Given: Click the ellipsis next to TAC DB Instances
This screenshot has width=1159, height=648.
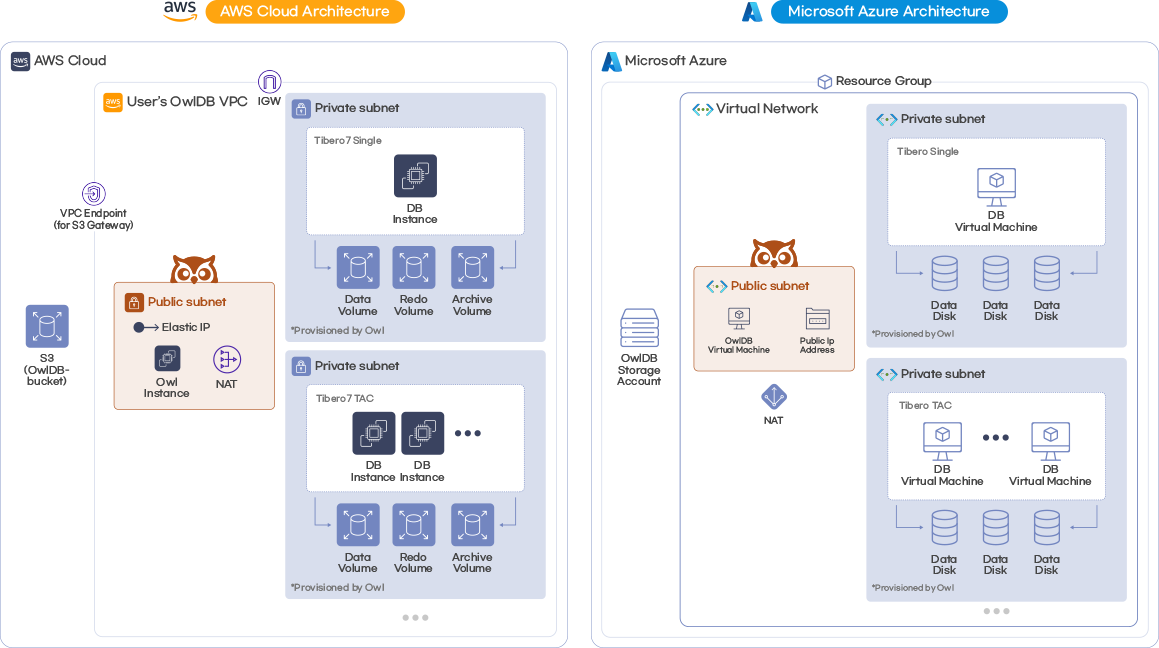Looking at the screenshot, I should (x=468, y=433).
